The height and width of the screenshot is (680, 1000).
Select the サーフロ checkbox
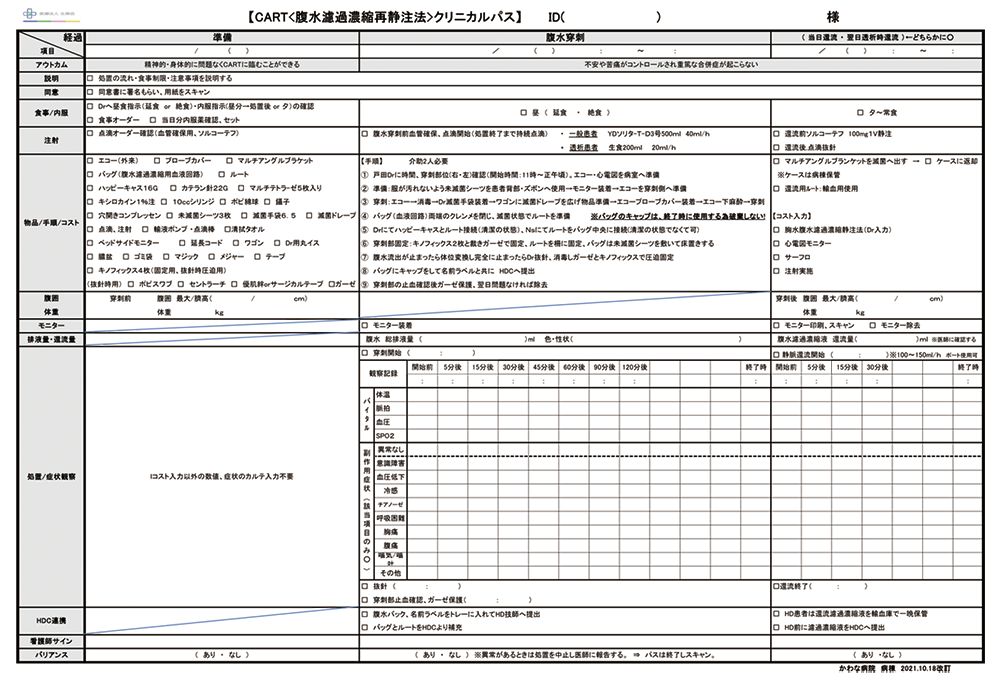pyautogui.click(x=777, y=257)
